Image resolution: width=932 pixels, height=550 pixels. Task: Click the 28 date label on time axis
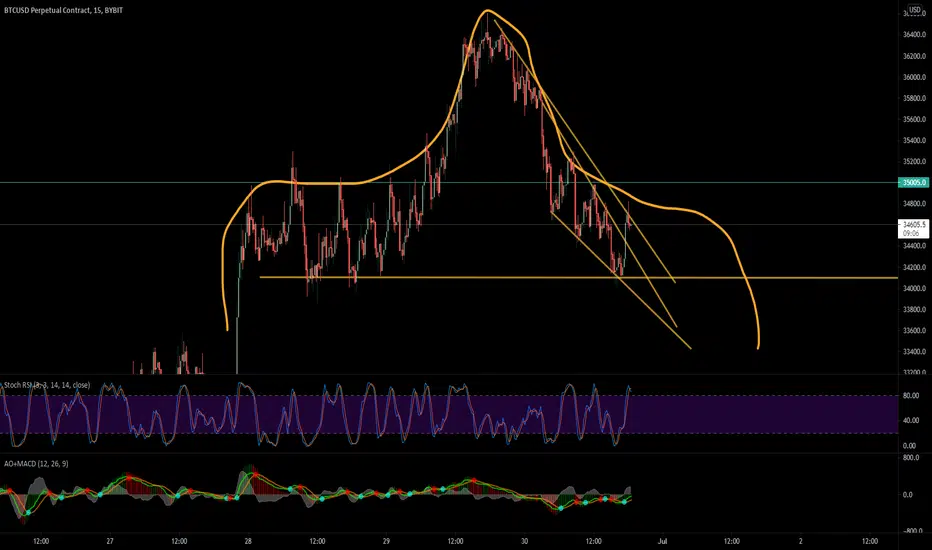tap(248, 541)
